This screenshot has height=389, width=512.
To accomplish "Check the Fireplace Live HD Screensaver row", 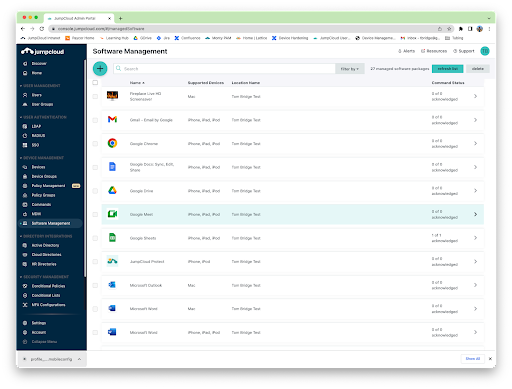I will [x=95, y=96].
